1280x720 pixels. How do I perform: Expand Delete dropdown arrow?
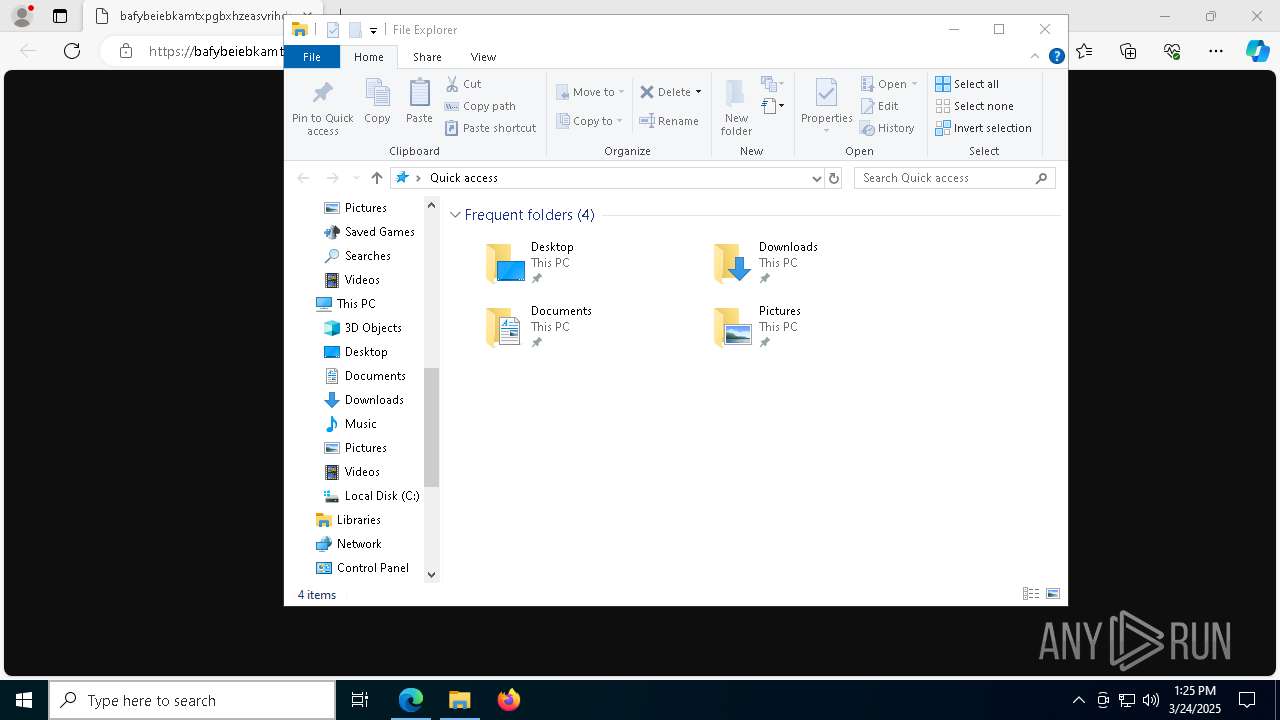point(698,92)
